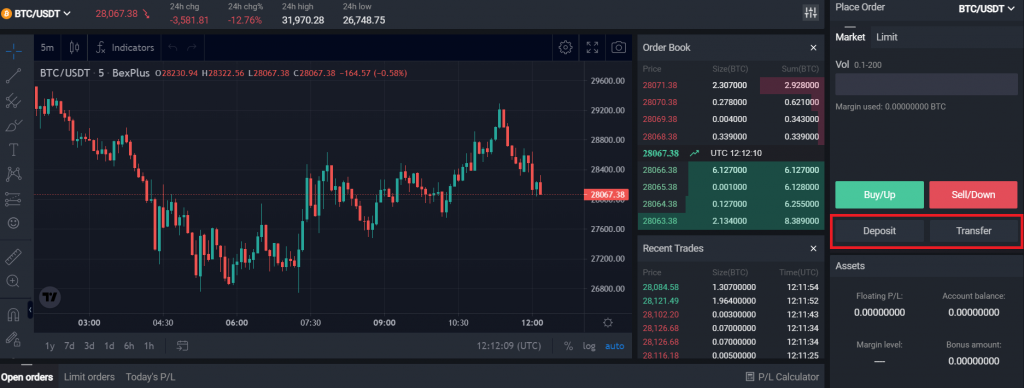Screen dimensions: 1024x388
Task: Undo the last chart action
Action: [172, 48]
